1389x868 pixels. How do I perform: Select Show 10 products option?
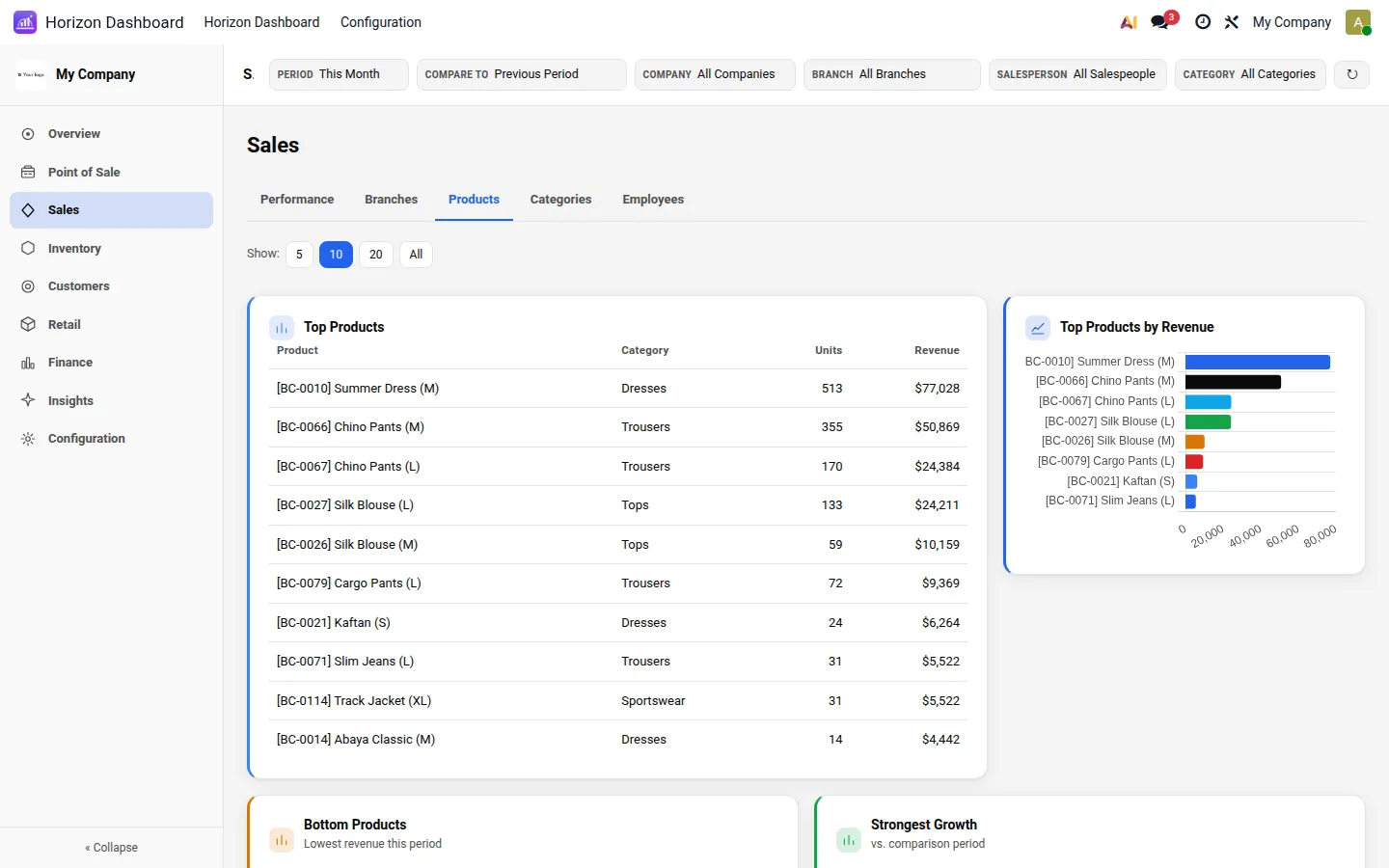click(x=336, y=255)
